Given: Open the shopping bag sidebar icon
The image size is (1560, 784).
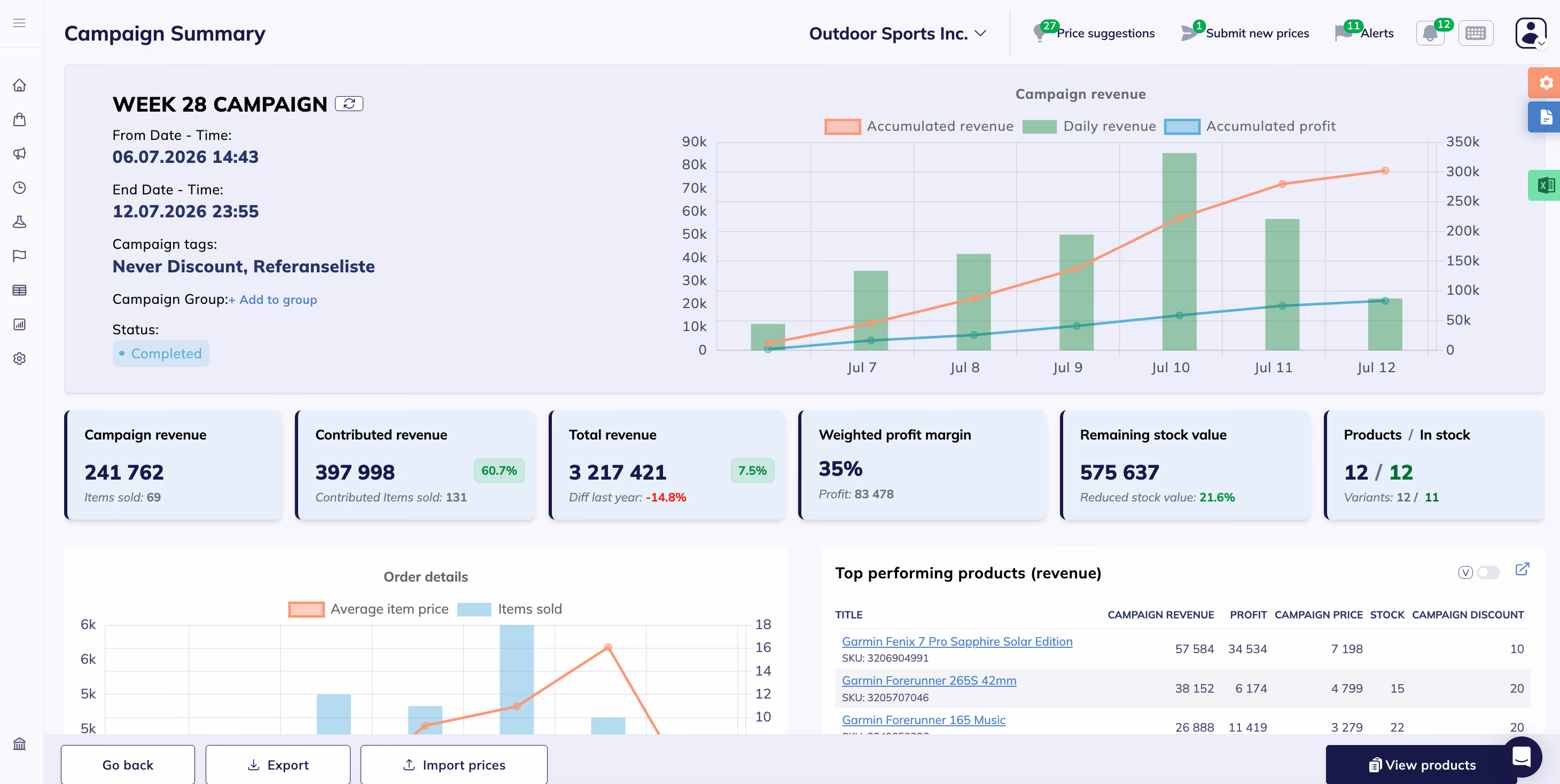Looking at the screenshot, I should pos(19,119).
